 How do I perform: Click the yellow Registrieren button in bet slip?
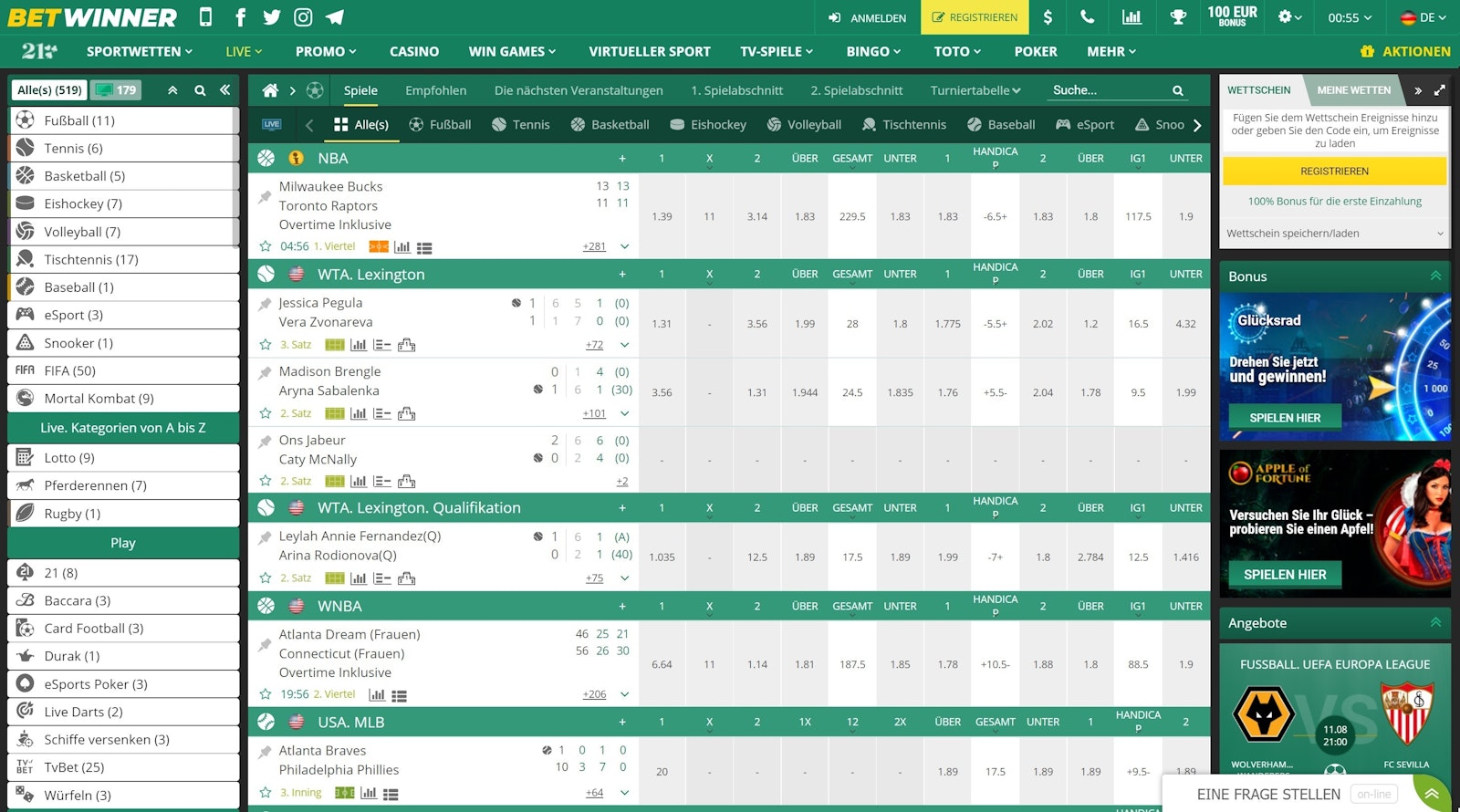[x=1334, y=172]
